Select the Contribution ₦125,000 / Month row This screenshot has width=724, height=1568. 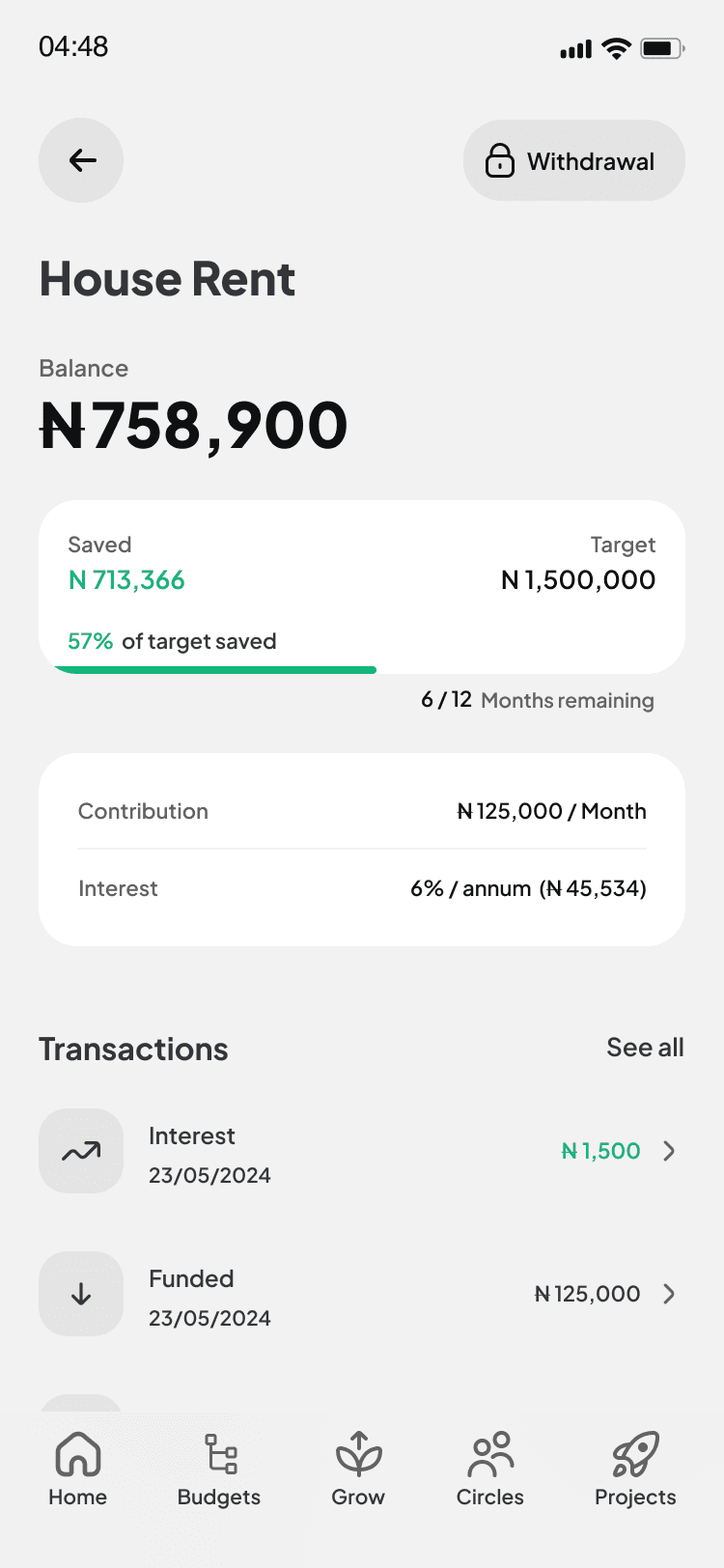(x=362, y=811)
